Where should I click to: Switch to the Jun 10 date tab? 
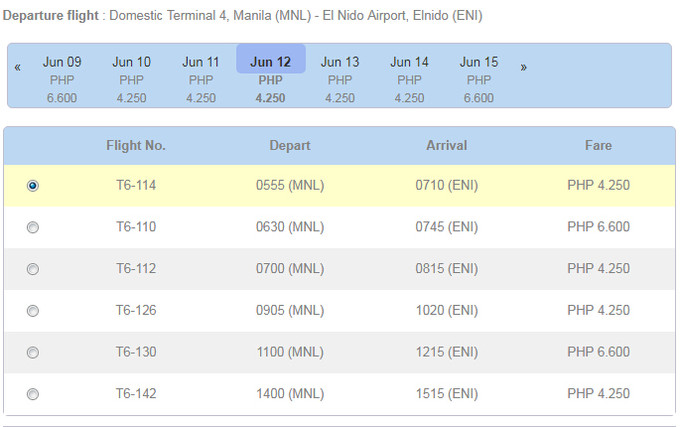point(132,79)
